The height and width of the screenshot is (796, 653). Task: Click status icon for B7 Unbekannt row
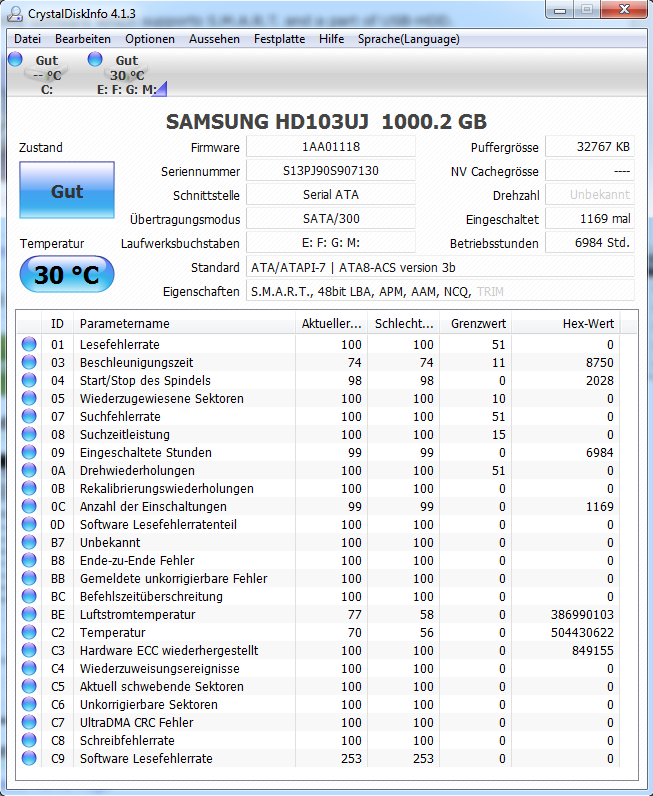tap(29, 542)
